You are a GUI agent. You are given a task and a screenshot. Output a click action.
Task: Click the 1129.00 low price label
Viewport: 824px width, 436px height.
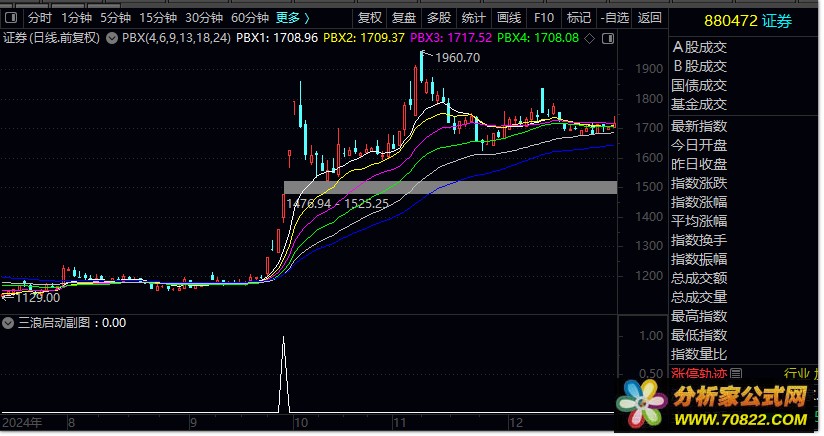coord(38,298)
